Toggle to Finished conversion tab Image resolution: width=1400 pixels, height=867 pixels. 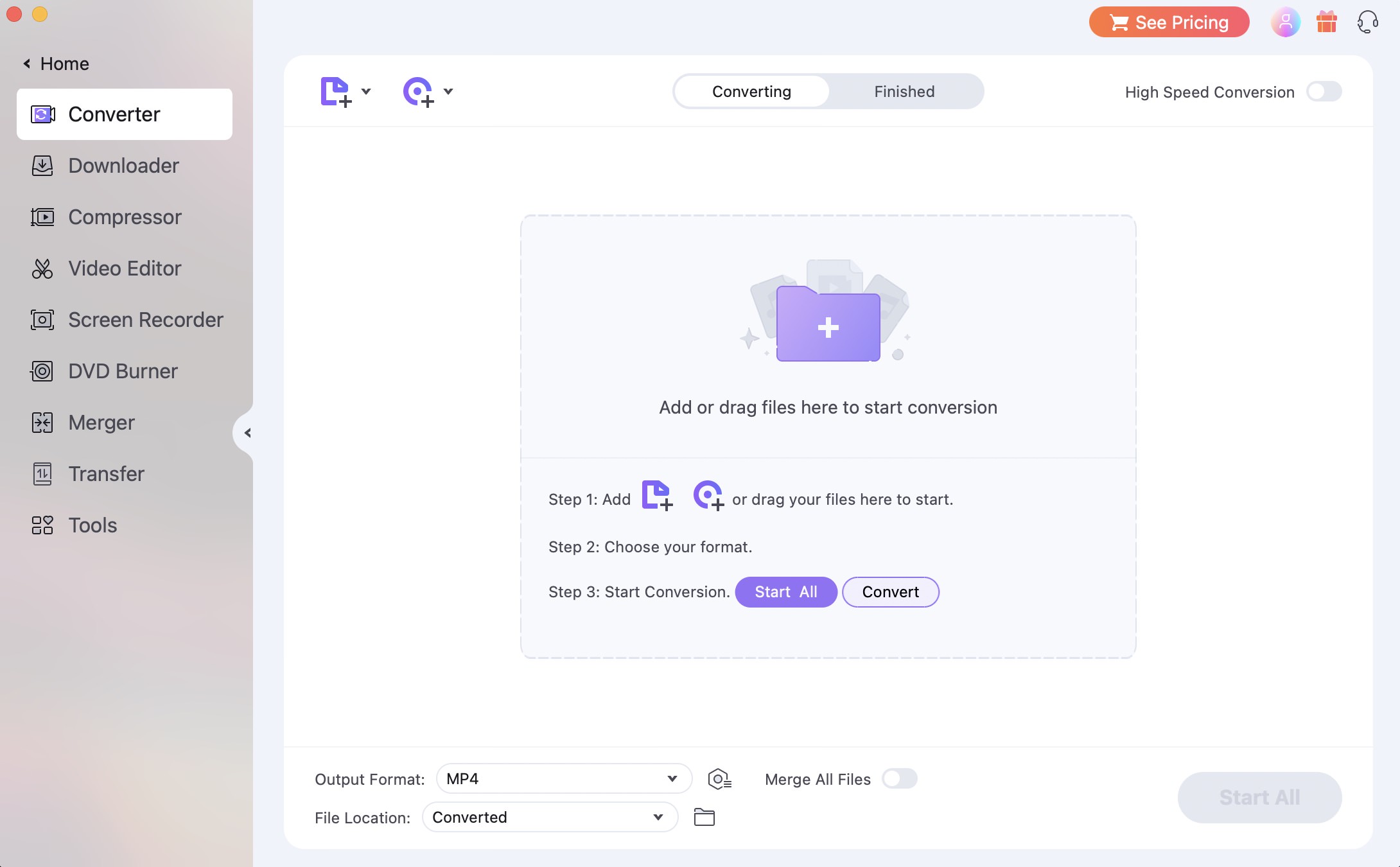(903, 90)
